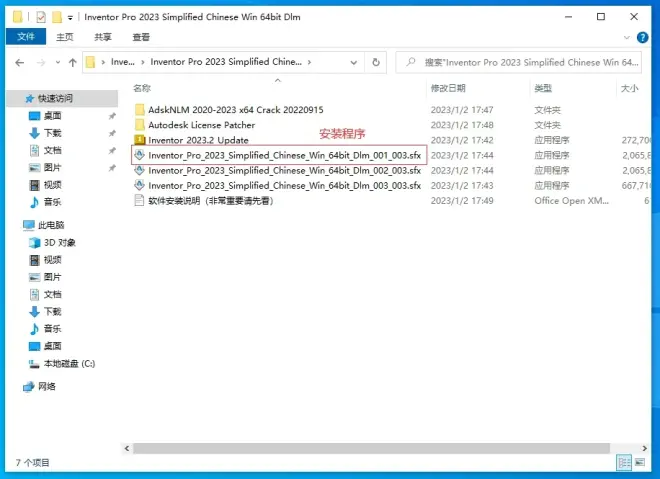The height and width of the screenshot is (479, 660).
Task: Sort by the 名称 column header
Action: tap(142, 88)
